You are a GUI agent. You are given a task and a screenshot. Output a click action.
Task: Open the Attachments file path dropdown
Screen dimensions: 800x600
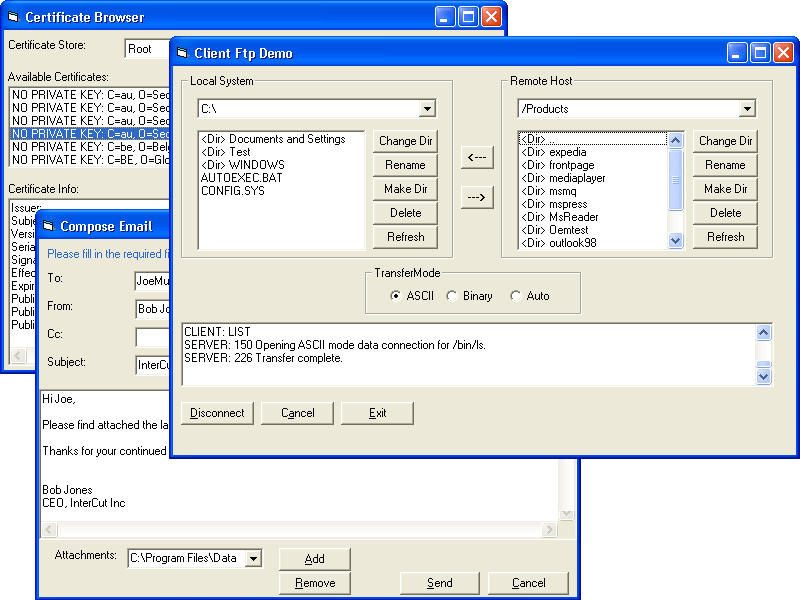(255, 558)
